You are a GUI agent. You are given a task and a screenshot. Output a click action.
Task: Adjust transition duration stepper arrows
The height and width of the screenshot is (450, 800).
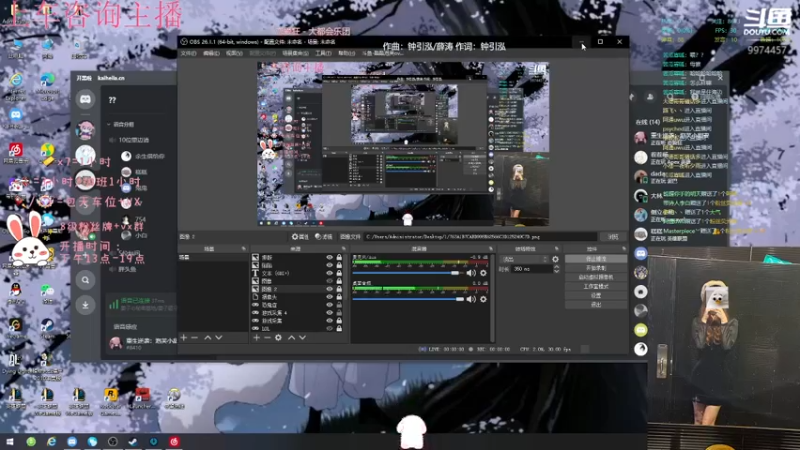(x=556, y=269)
